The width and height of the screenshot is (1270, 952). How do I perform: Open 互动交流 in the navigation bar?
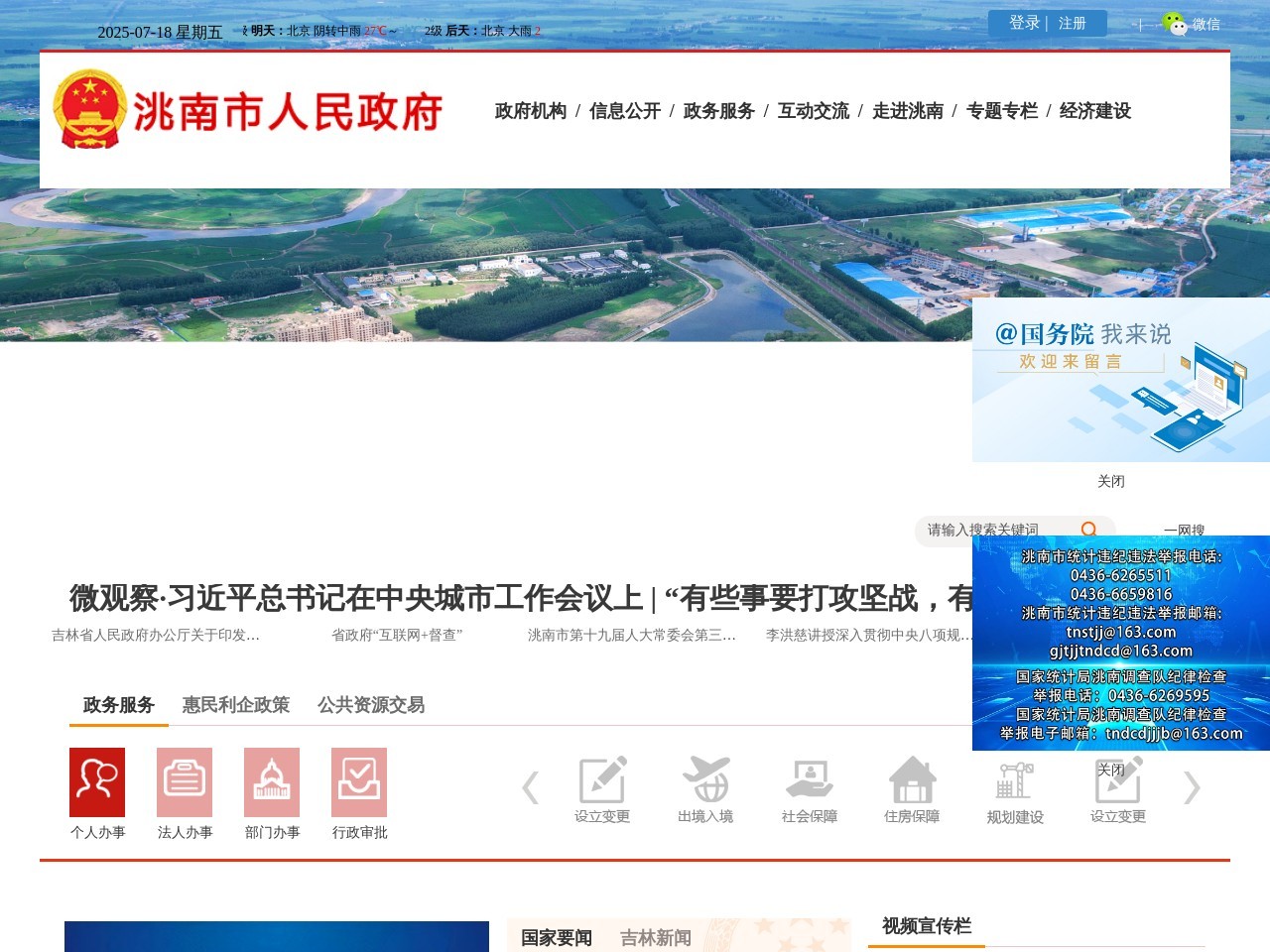click(x=814, y=111)
